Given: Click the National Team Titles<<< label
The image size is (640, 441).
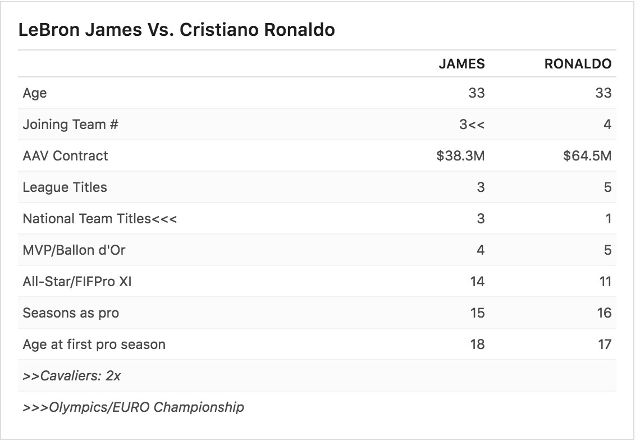Looking at the screenshot, I should pos(100,218).
